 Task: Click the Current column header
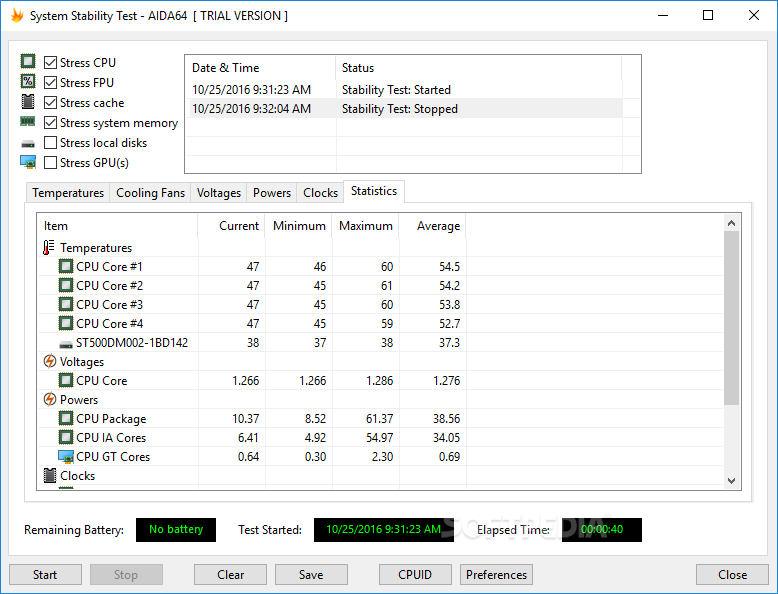click(231, 226)
